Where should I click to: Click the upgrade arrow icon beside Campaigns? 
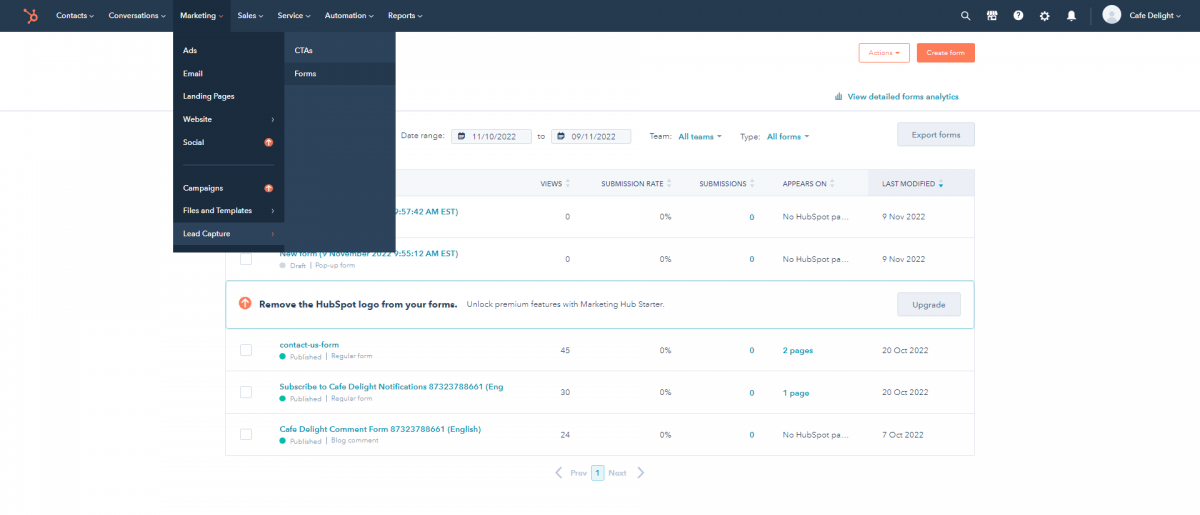[x=268, y=188]
